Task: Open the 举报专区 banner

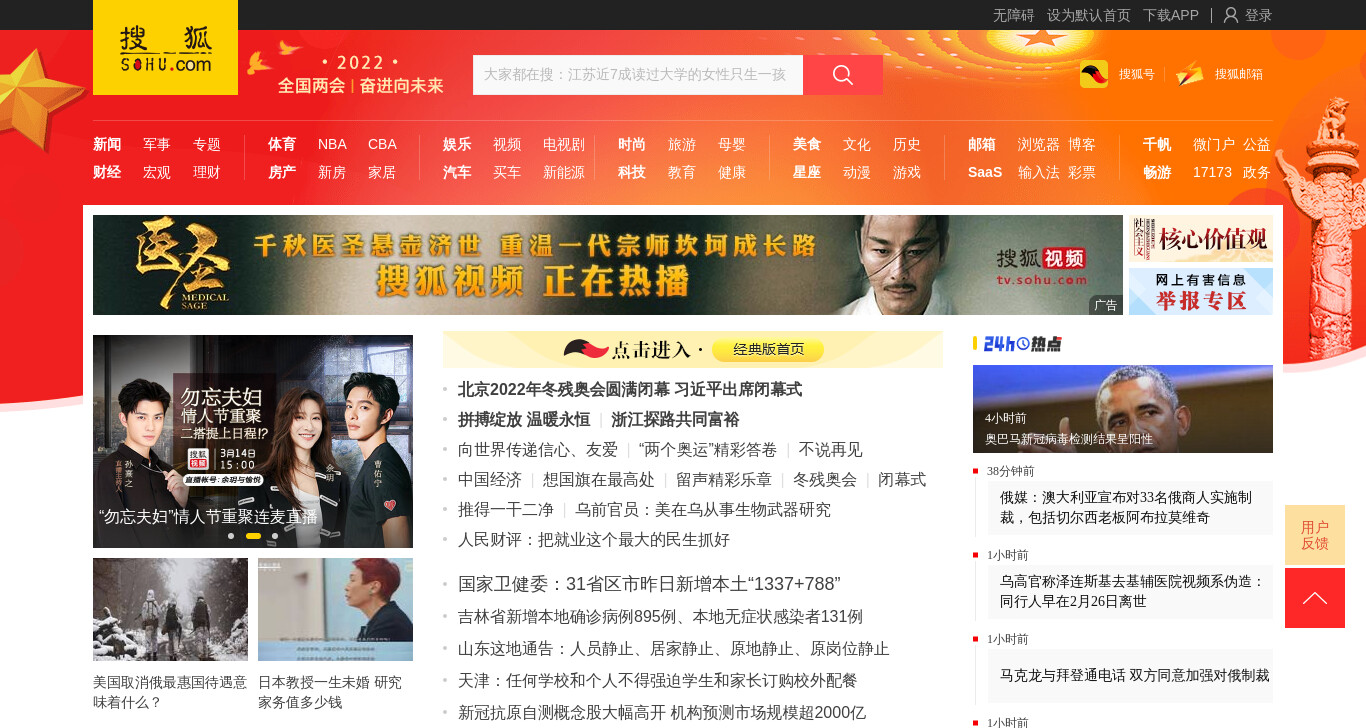Action: [1201, 291]
